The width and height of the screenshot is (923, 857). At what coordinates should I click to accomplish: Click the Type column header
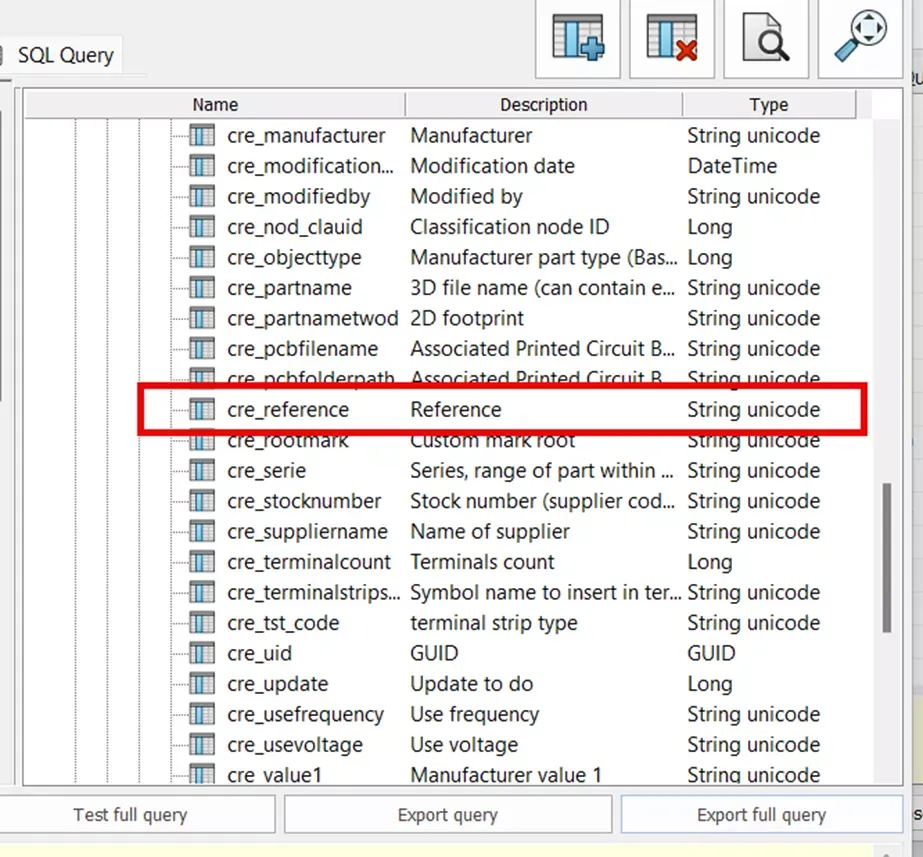click(769, 105)
